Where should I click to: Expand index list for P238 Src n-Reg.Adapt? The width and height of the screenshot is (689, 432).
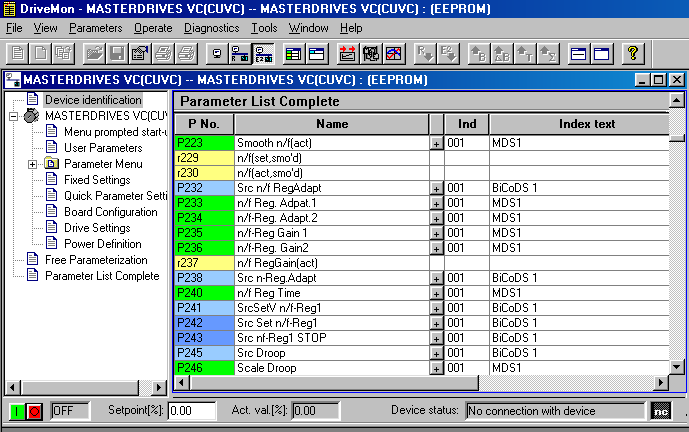coord(436,279)
